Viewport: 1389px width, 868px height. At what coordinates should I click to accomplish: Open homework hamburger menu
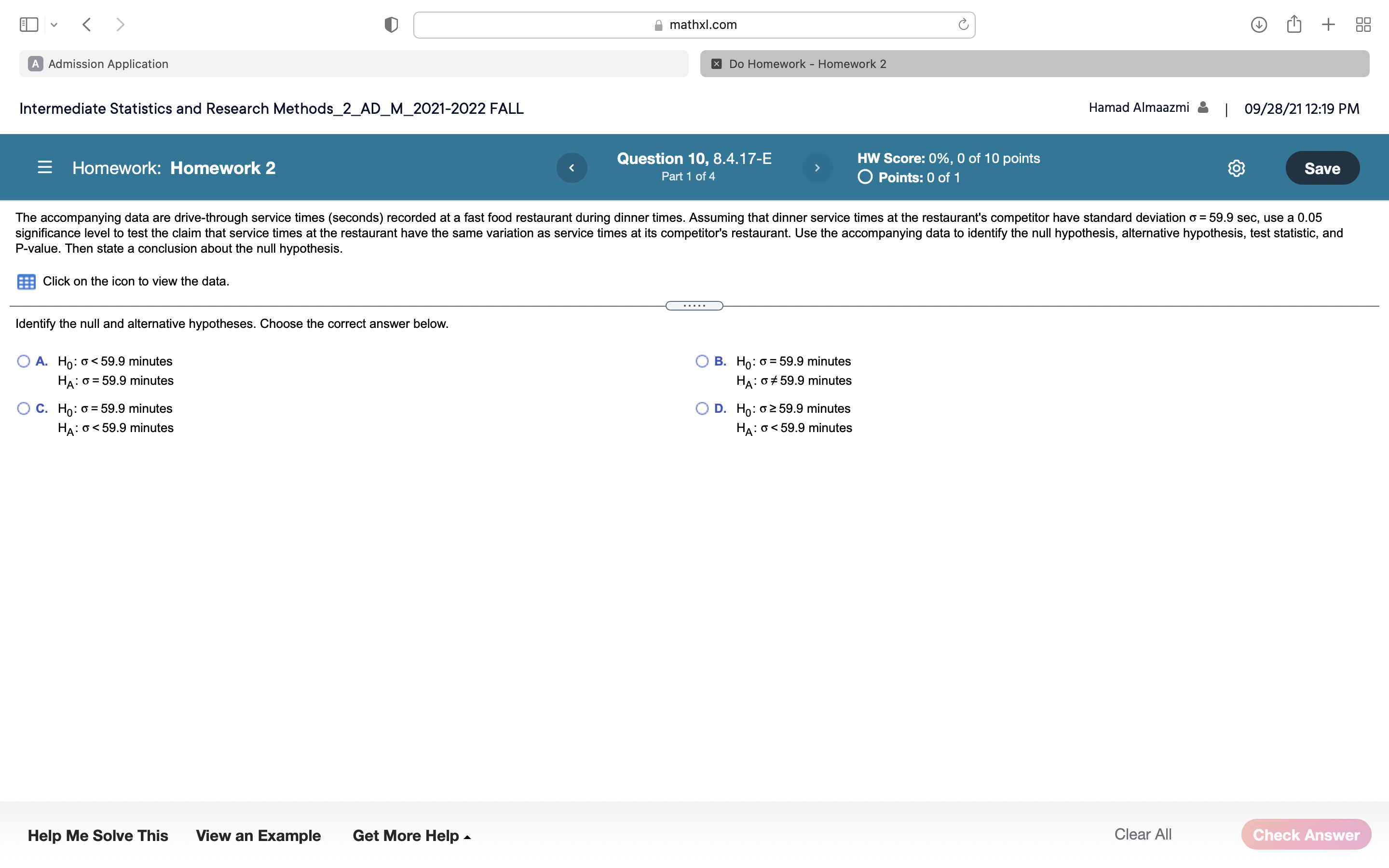[45, 168]
